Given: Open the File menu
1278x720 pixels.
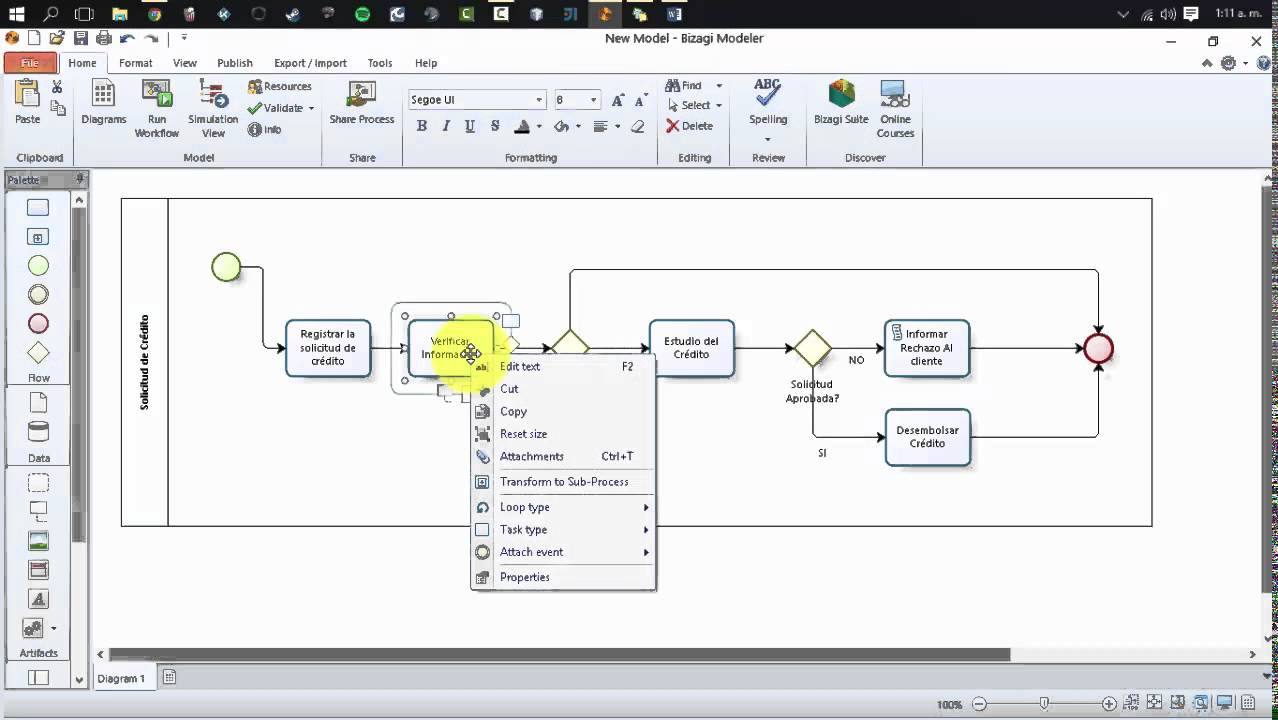Looking at the screenshot, I should tap(30, 63).
